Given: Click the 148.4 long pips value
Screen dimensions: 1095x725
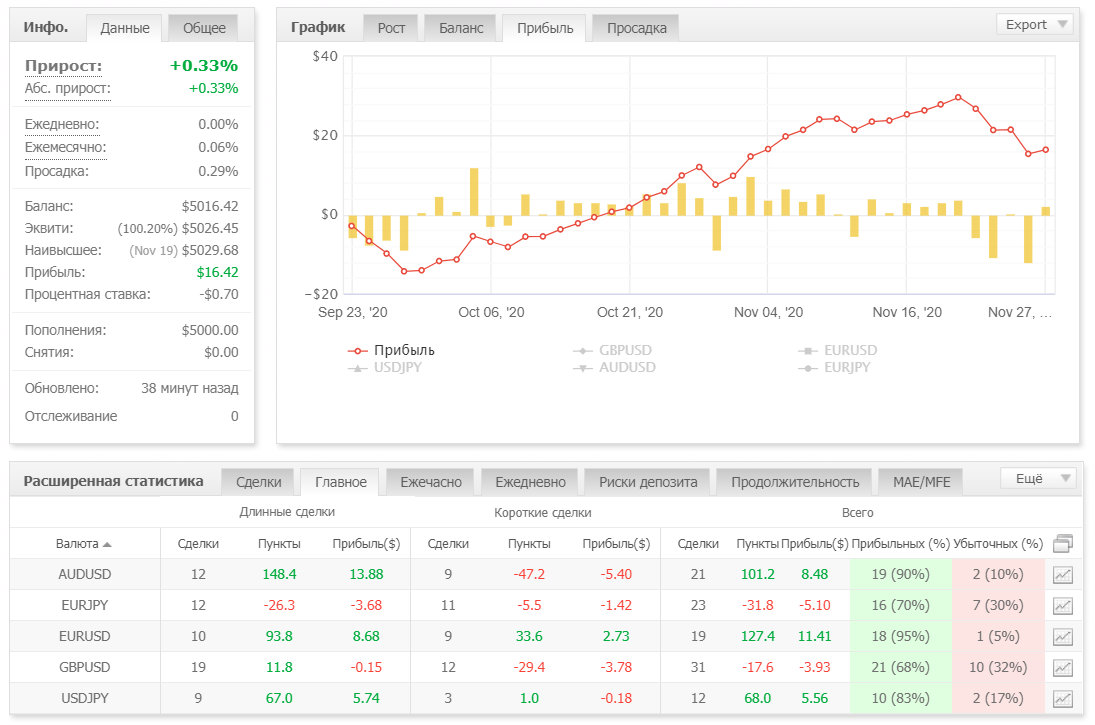Looking at the screenshot, I should tap(279, 575).
